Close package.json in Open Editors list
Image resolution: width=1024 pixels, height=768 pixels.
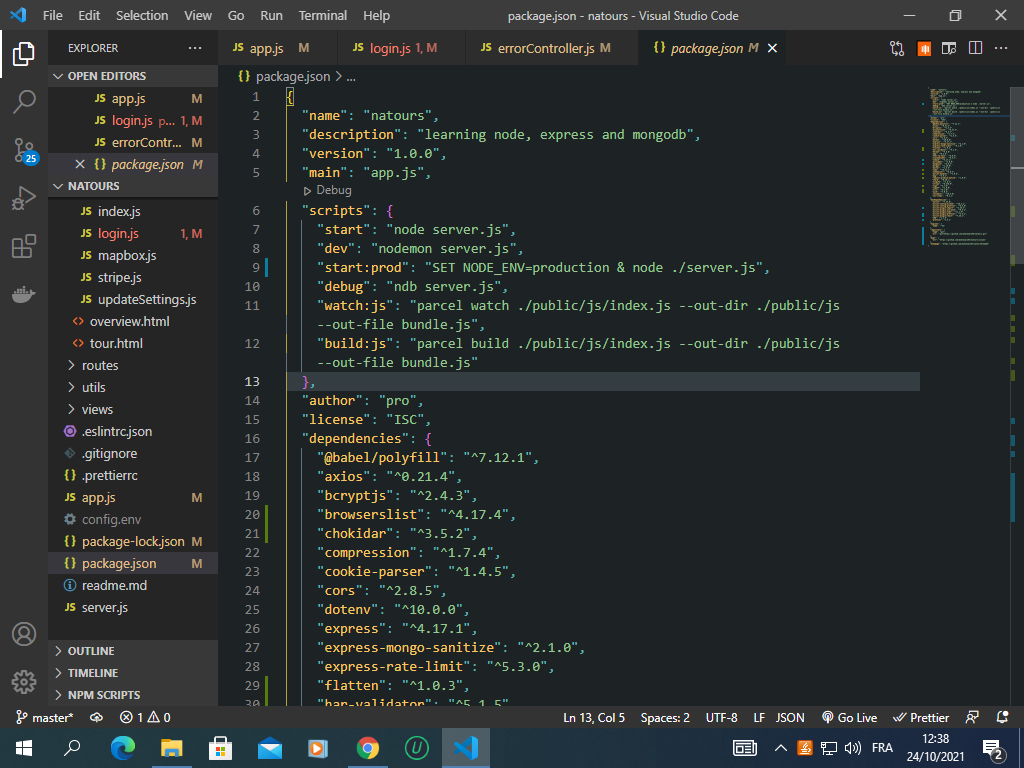click(80, 165)
